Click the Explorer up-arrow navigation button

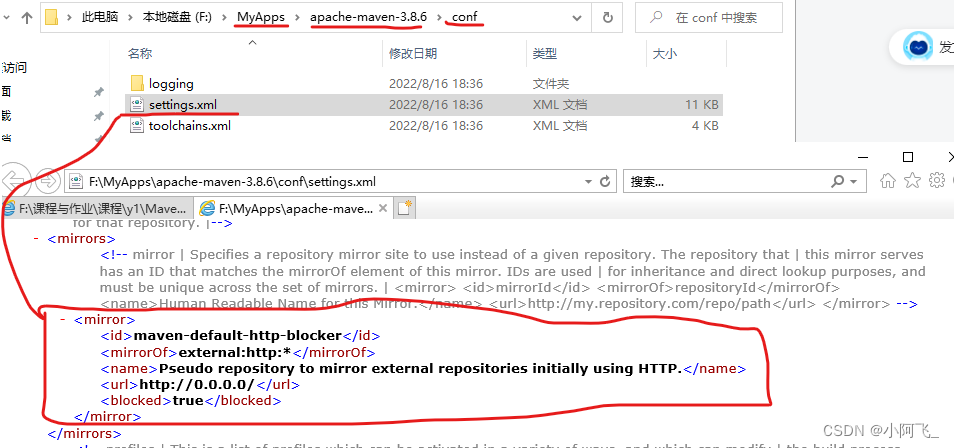coord(26,18)
